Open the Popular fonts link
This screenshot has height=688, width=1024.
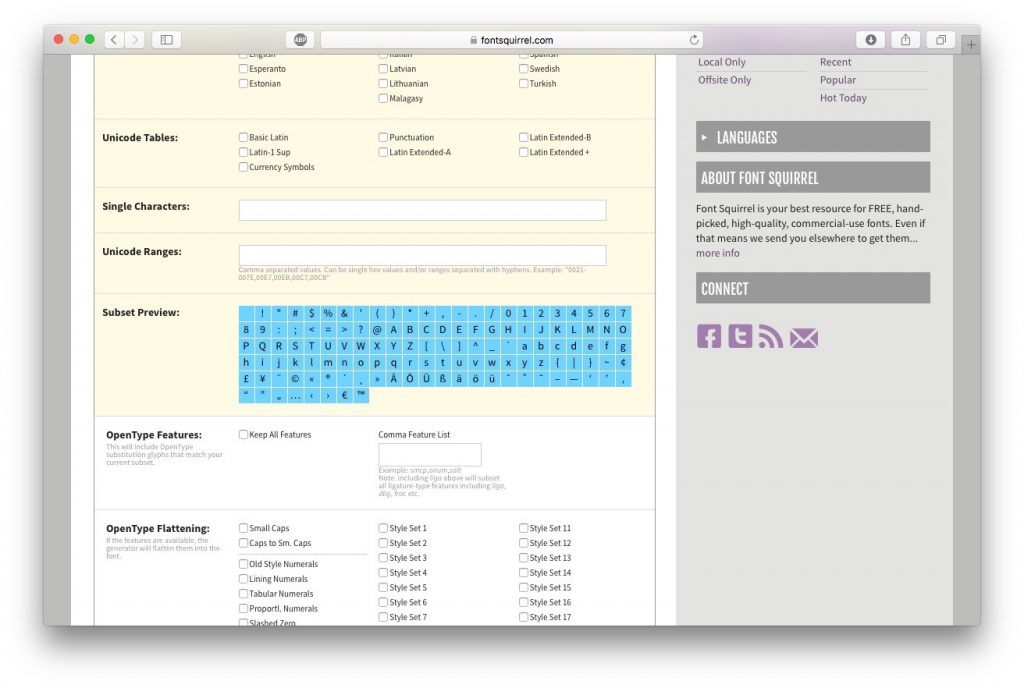pos(838,80)
